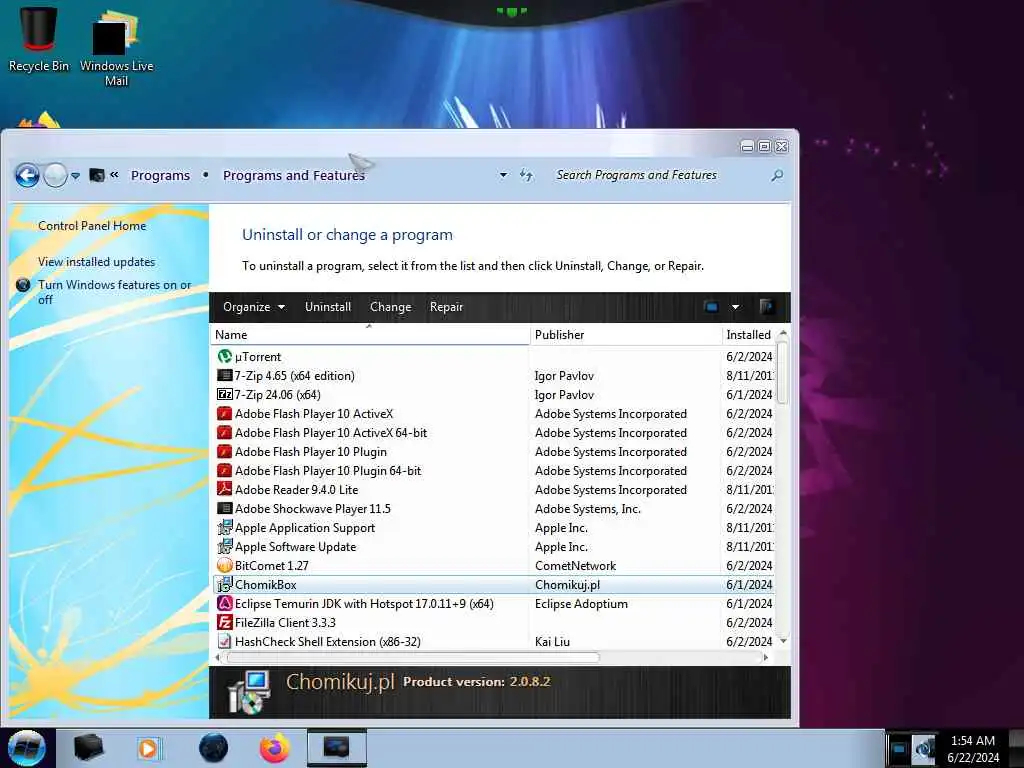Screen dimensions: 1024x768
Task: Select Adobe Shockwave Player 11.5 icon
Action: 225,508
